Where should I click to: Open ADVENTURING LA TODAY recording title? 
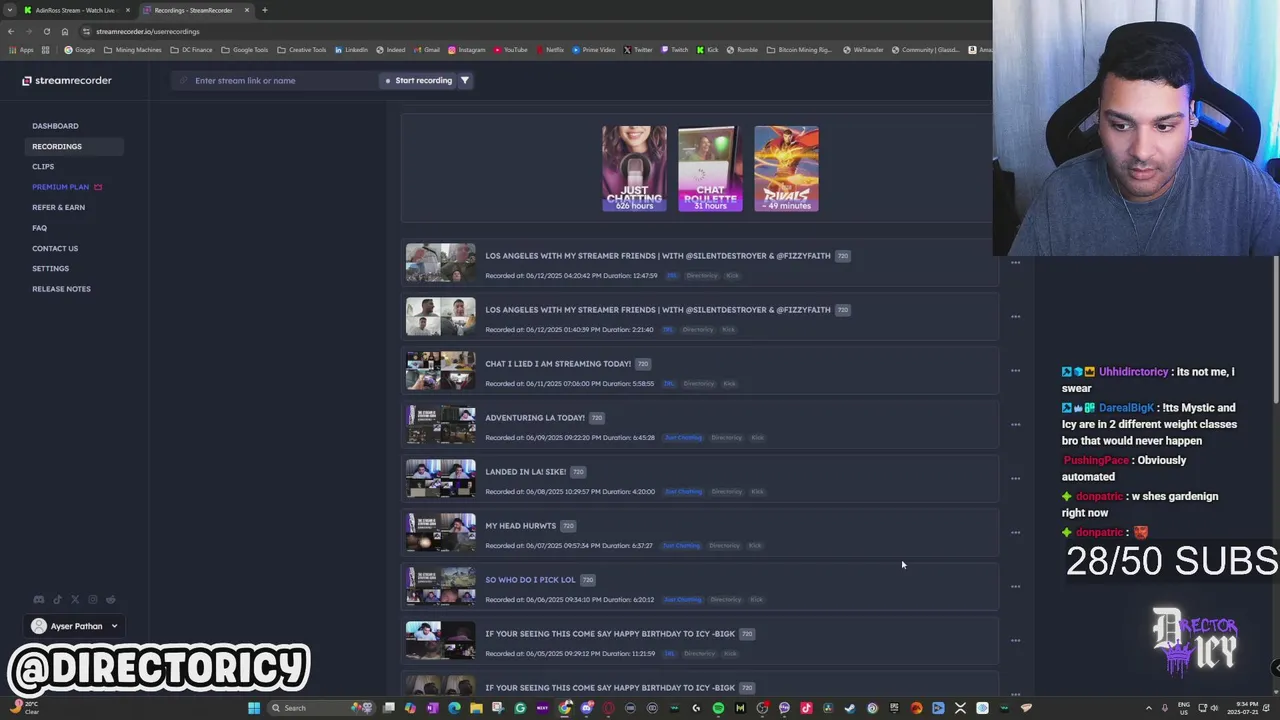click(535, 418)
